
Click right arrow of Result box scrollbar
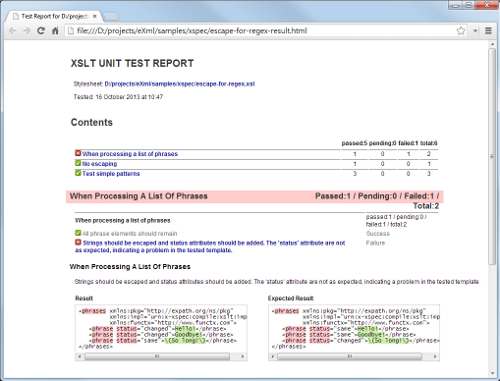(x=243, y=357)
